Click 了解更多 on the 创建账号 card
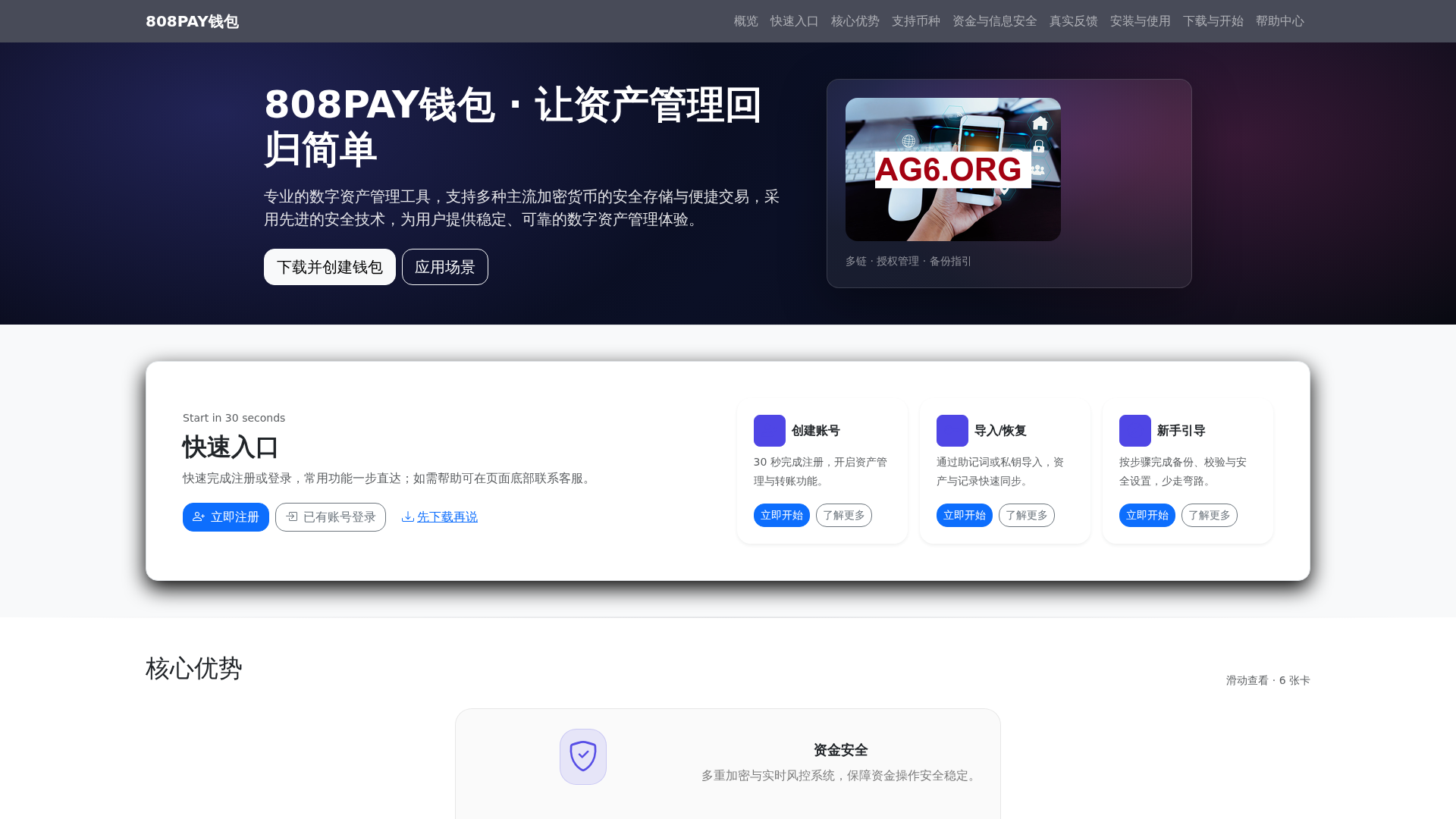Viewport: 1456px width, 819px height. pos(844,515)
